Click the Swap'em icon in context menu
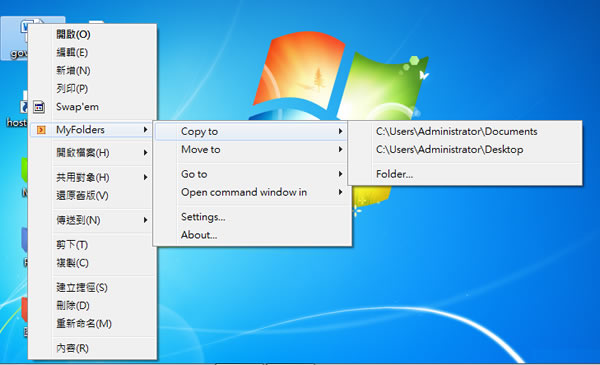 pos(39,107)
